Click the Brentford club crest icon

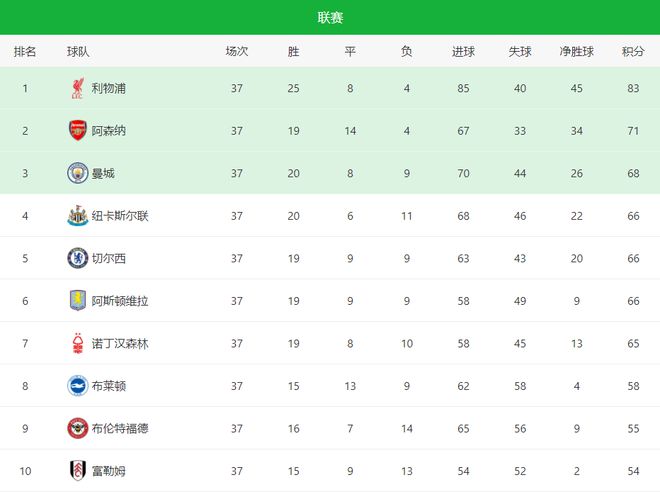(x=77, y=428)
